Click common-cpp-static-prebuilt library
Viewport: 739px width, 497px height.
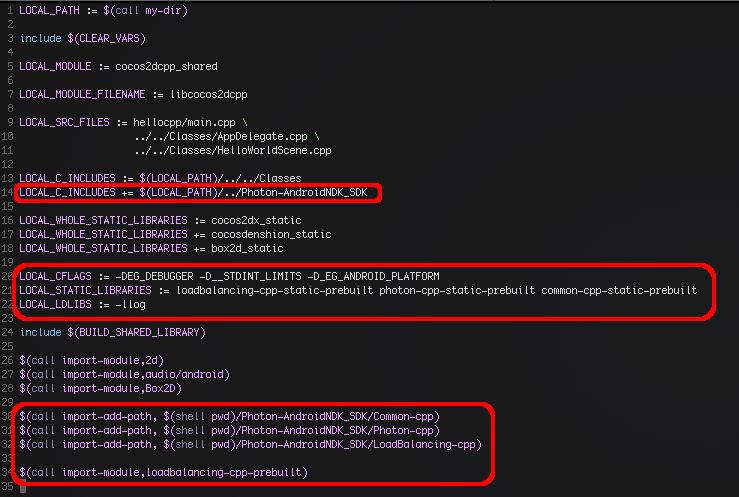[x=619, y=290]
